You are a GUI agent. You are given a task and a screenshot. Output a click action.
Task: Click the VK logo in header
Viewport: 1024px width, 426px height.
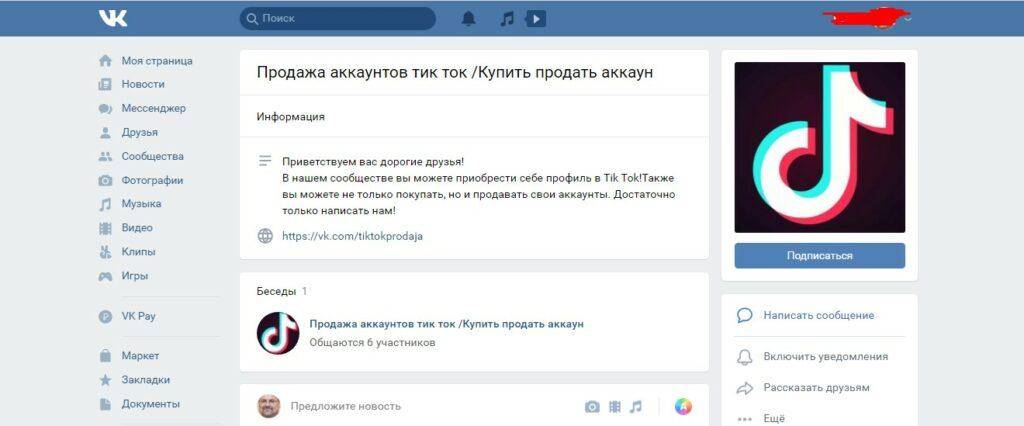coord(113,18)
